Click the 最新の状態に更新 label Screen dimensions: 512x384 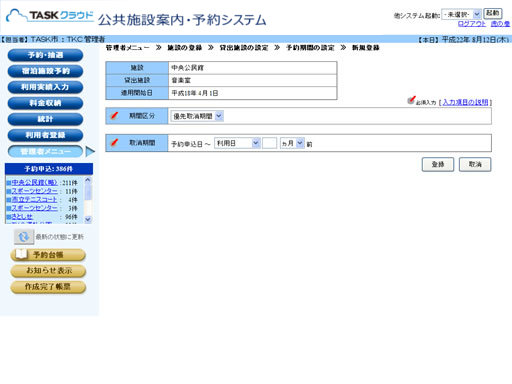pos(60,237)
